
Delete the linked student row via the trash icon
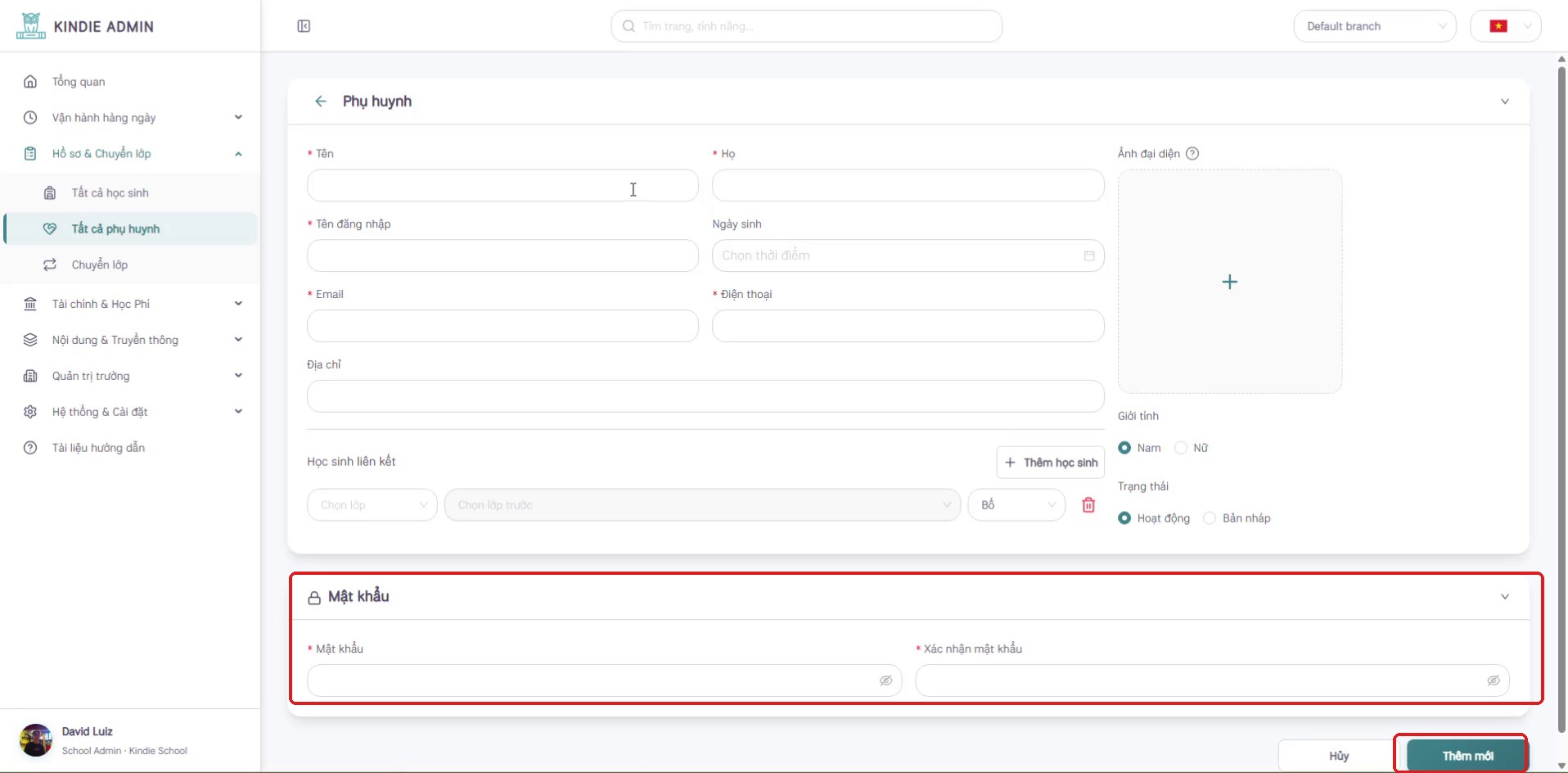coord(1088,504)
